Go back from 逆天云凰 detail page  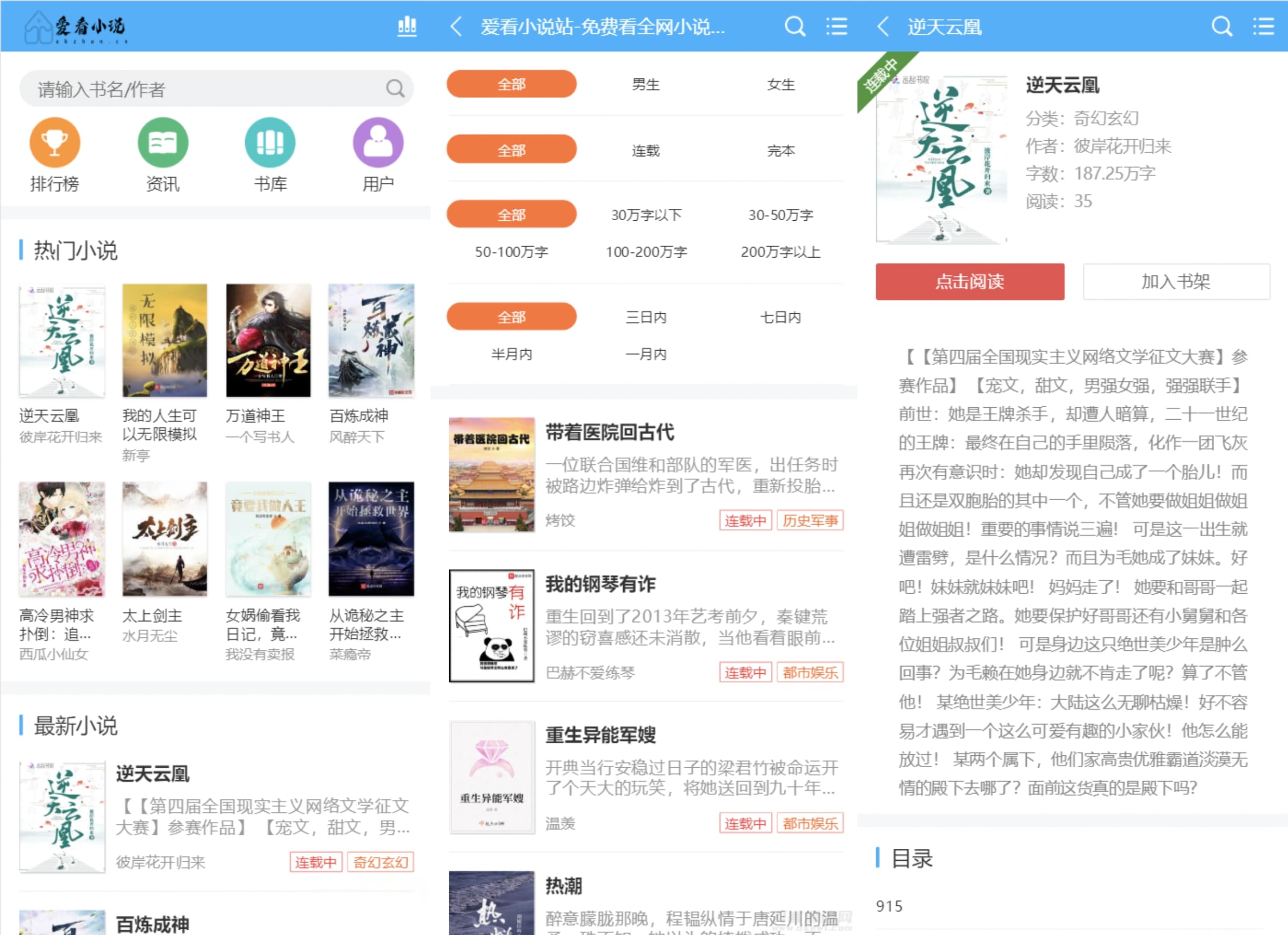[883, 26]
